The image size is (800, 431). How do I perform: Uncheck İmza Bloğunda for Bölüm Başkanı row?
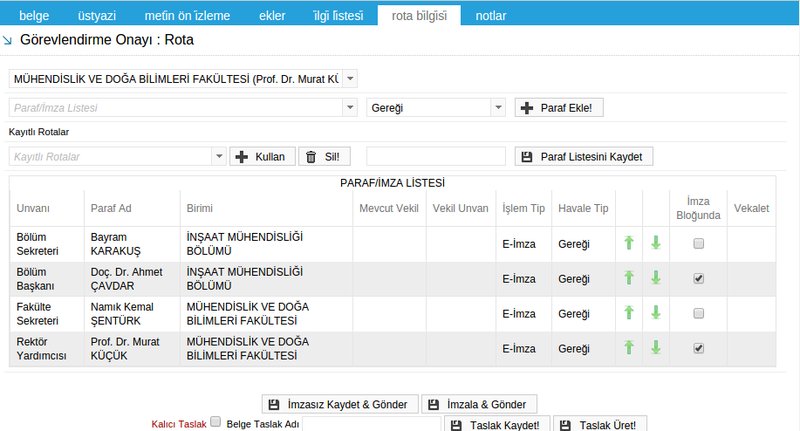pos(699,279)
